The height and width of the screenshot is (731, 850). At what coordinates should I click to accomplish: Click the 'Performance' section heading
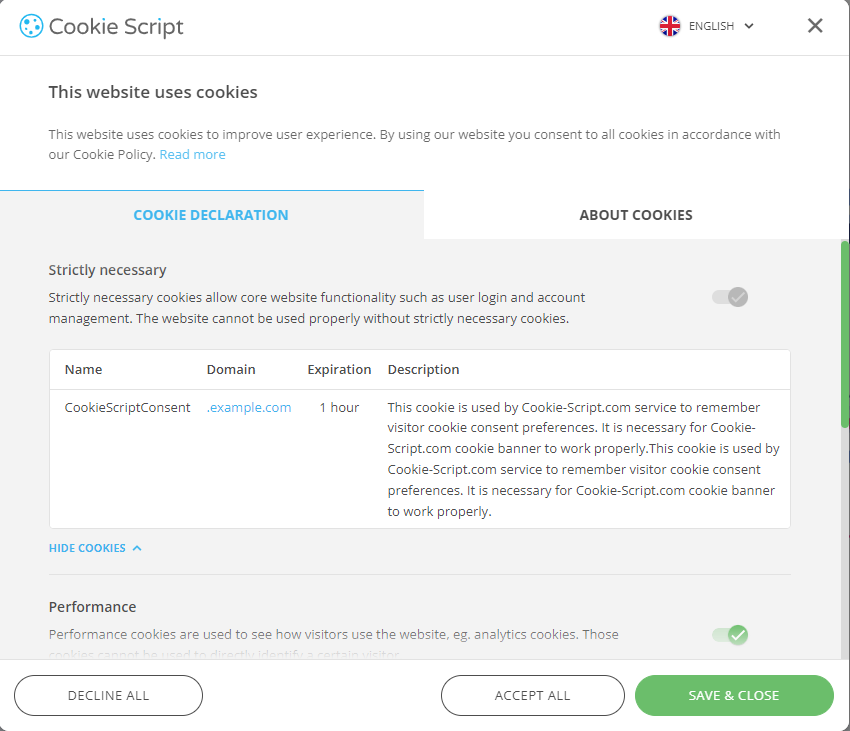pyautogui.click(x=93, y=607)
